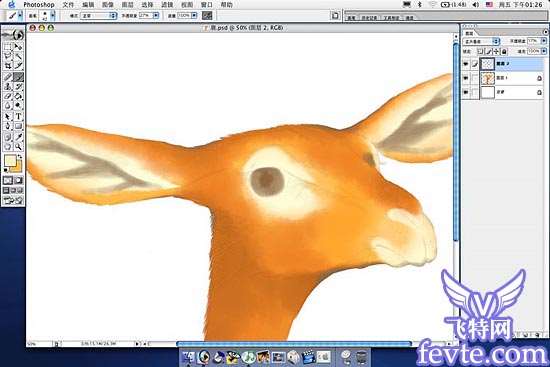Open Layers palette options menu

[x=545, y=32]
